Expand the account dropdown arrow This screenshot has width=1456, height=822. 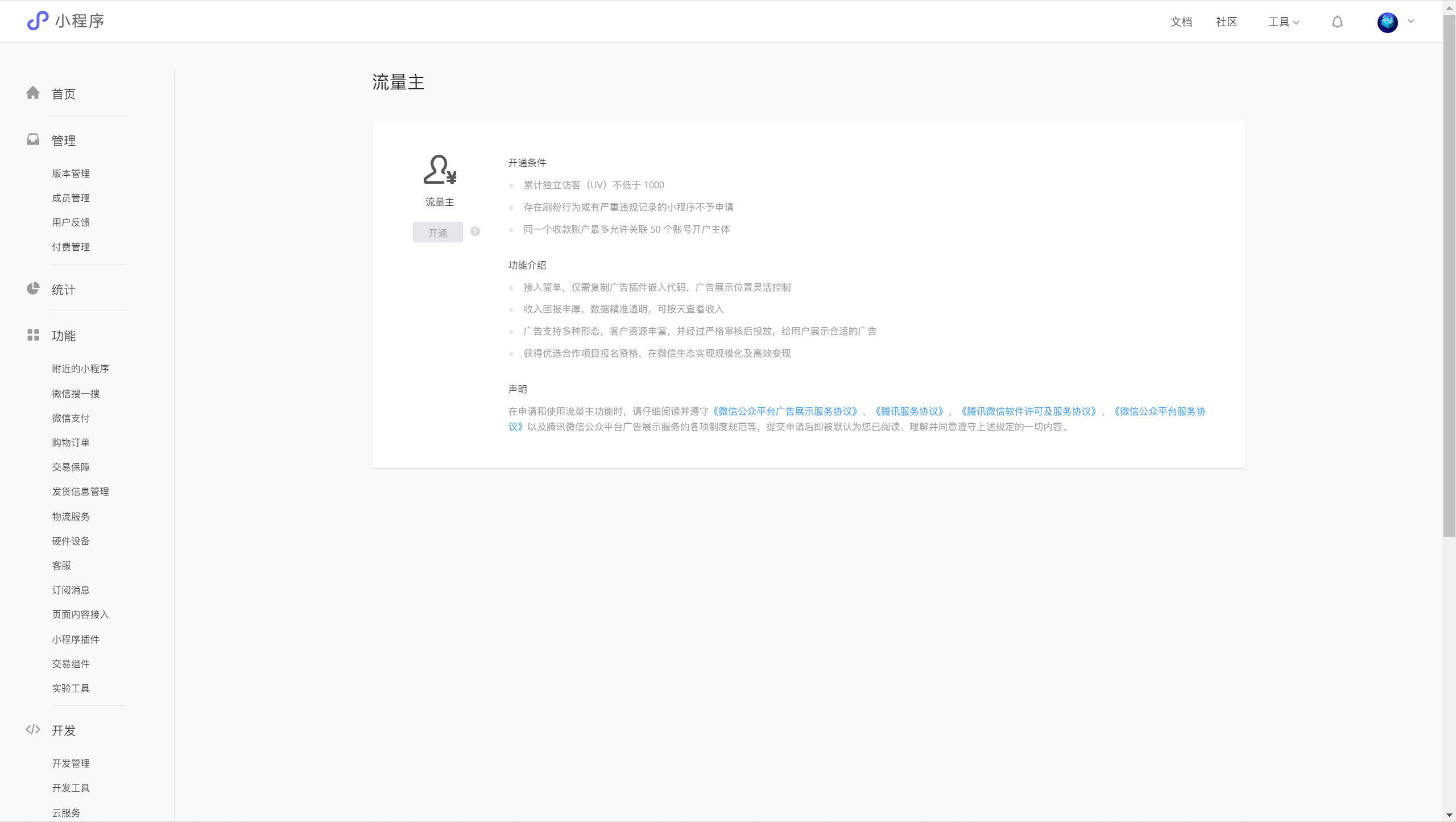(x=1411, y=21)
